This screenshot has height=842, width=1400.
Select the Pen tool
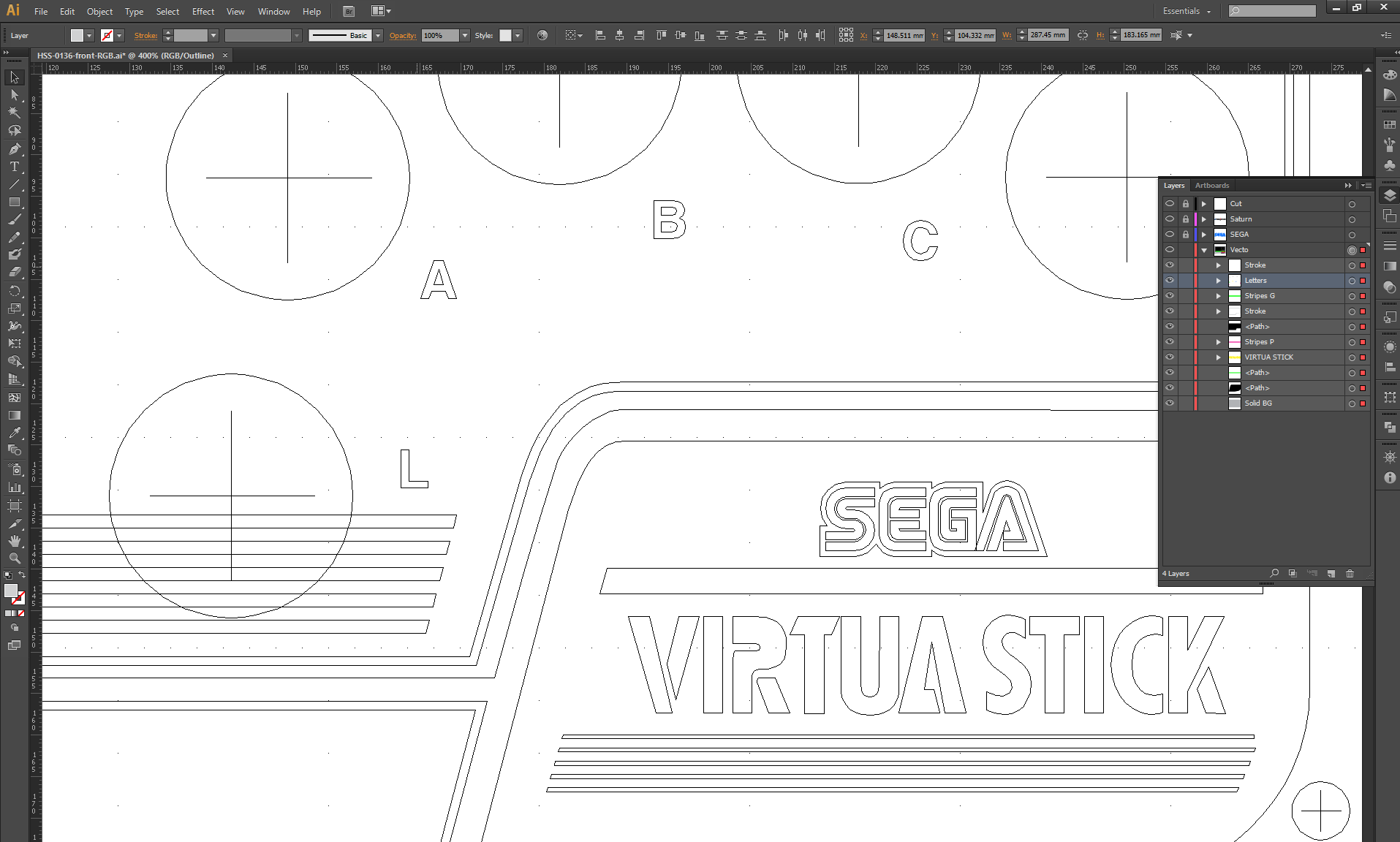(x=15, y=149)
